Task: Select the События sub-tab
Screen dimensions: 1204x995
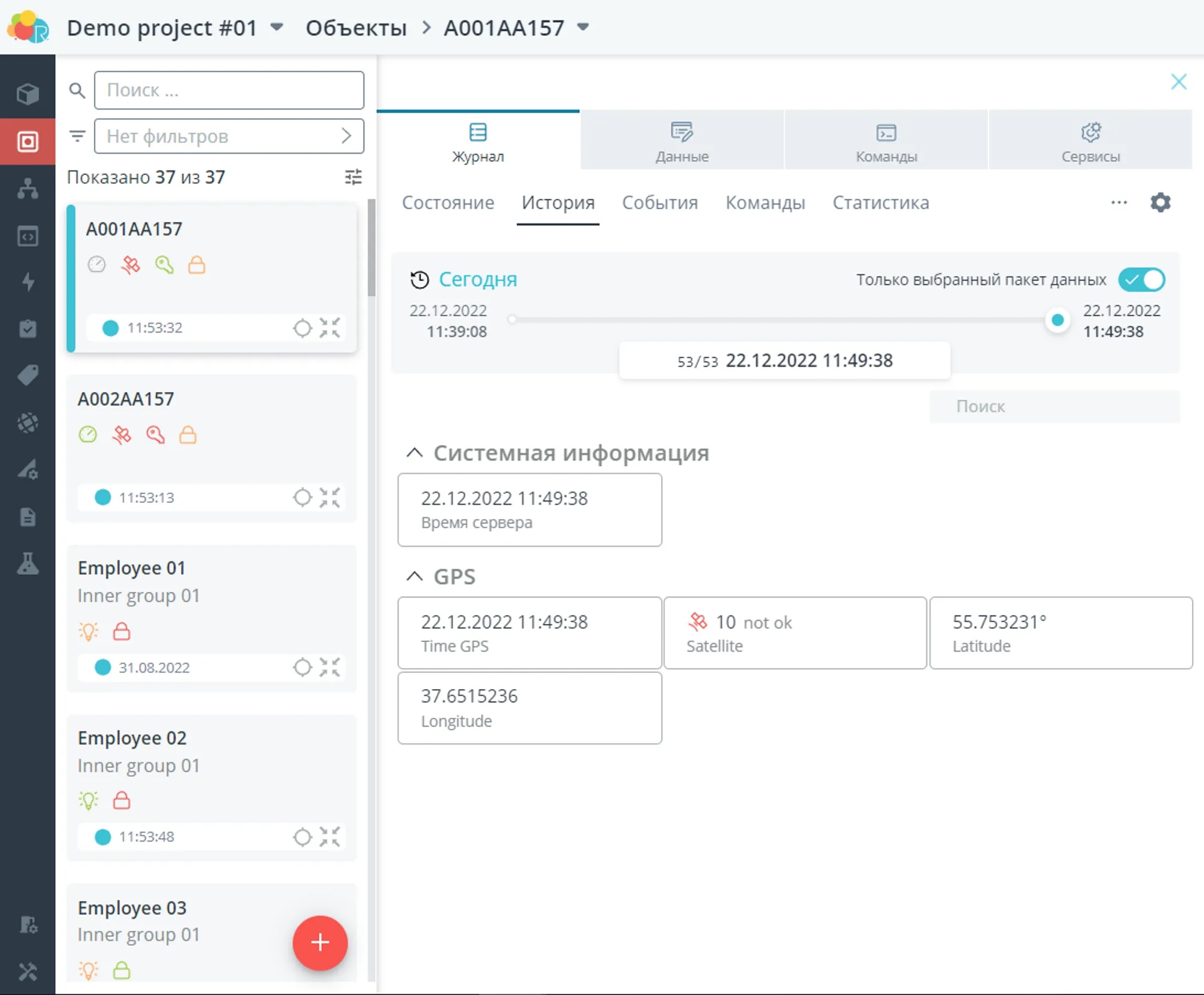Action: click(660, 203)
